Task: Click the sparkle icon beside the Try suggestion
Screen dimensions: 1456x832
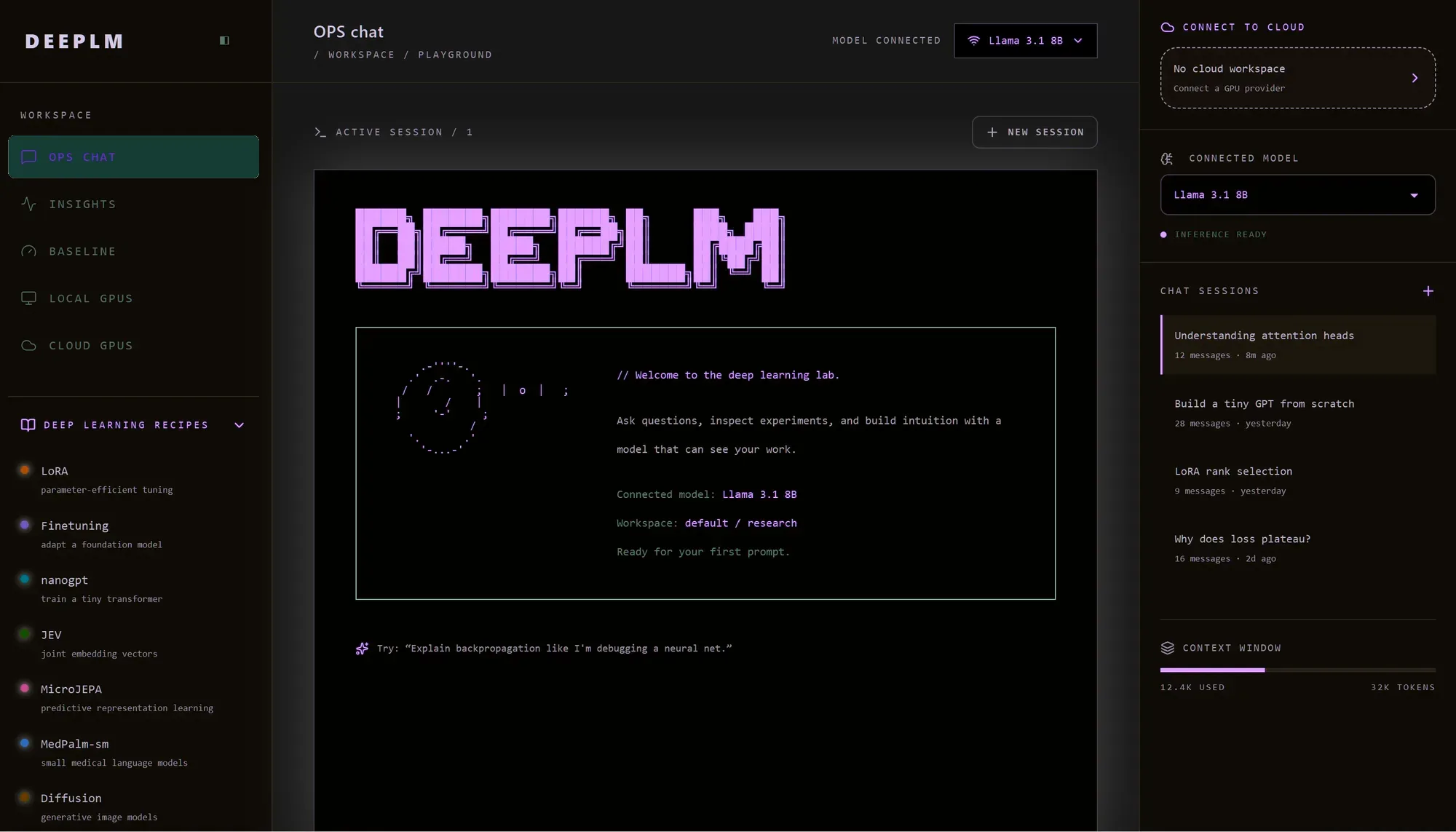Action: point(362,649)
